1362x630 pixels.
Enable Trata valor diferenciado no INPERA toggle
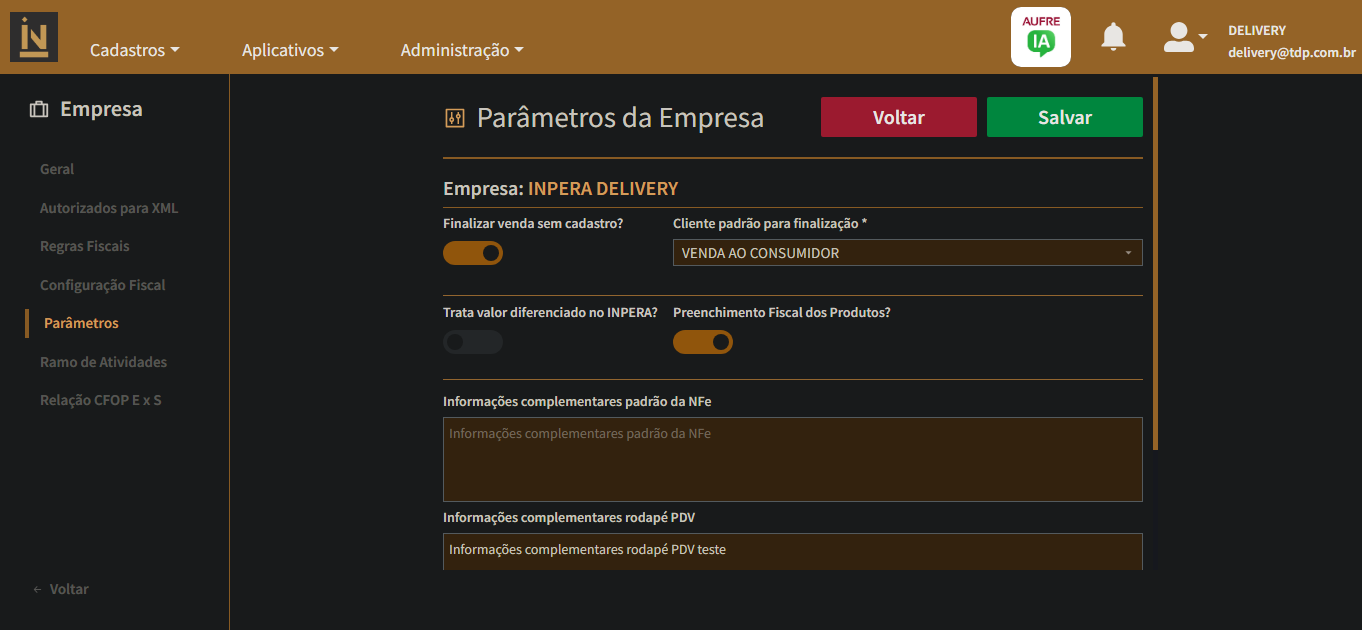[473, 342]
